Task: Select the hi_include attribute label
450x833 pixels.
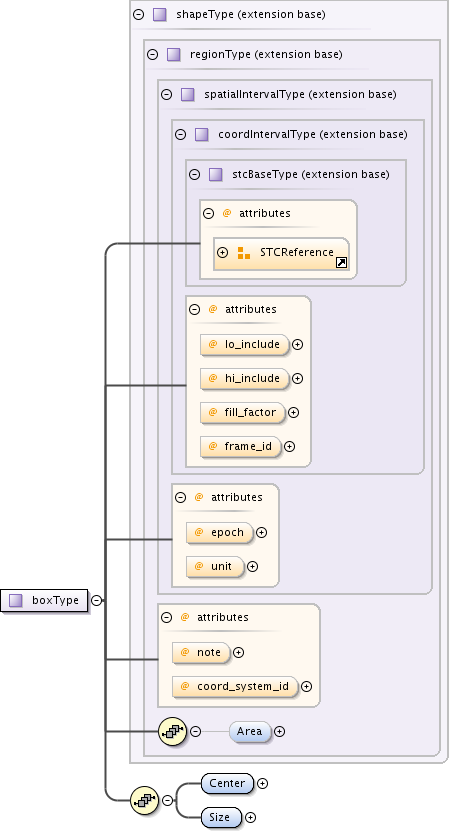Action: click(x=252, y=378)
